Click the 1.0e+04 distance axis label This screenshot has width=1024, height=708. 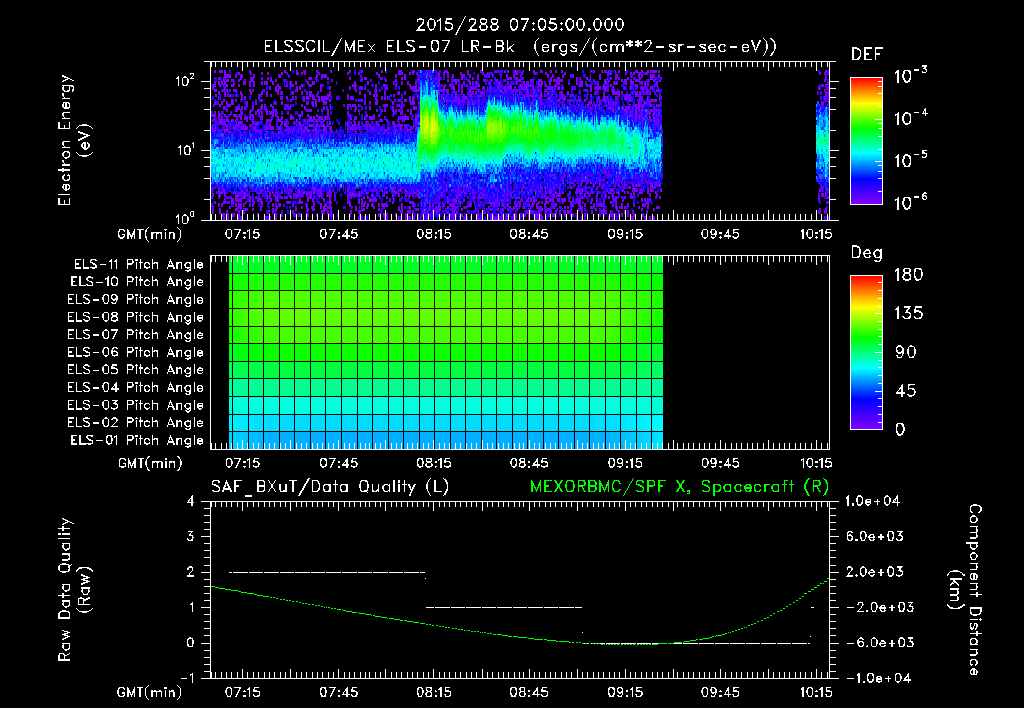tap(872, 501)
